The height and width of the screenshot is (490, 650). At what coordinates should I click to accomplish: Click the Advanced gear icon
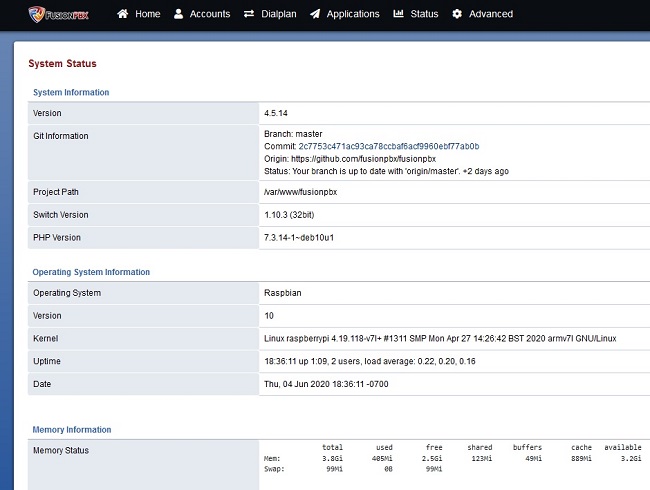[x=457, y=14]
